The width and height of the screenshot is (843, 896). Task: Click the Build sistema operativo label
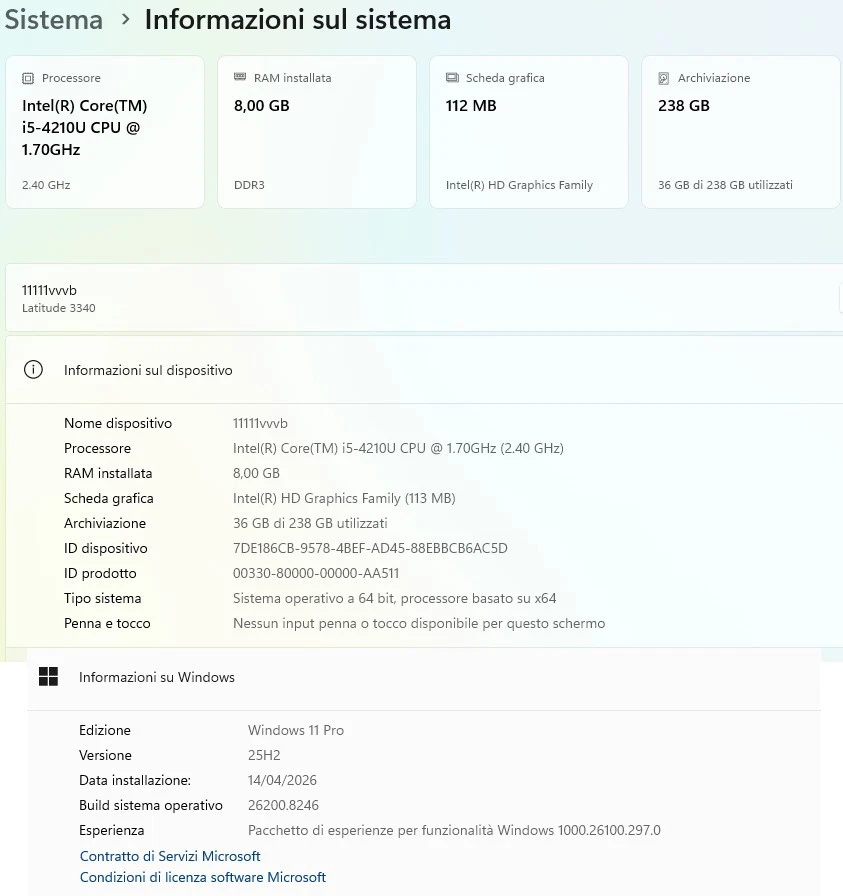point(151,806)
